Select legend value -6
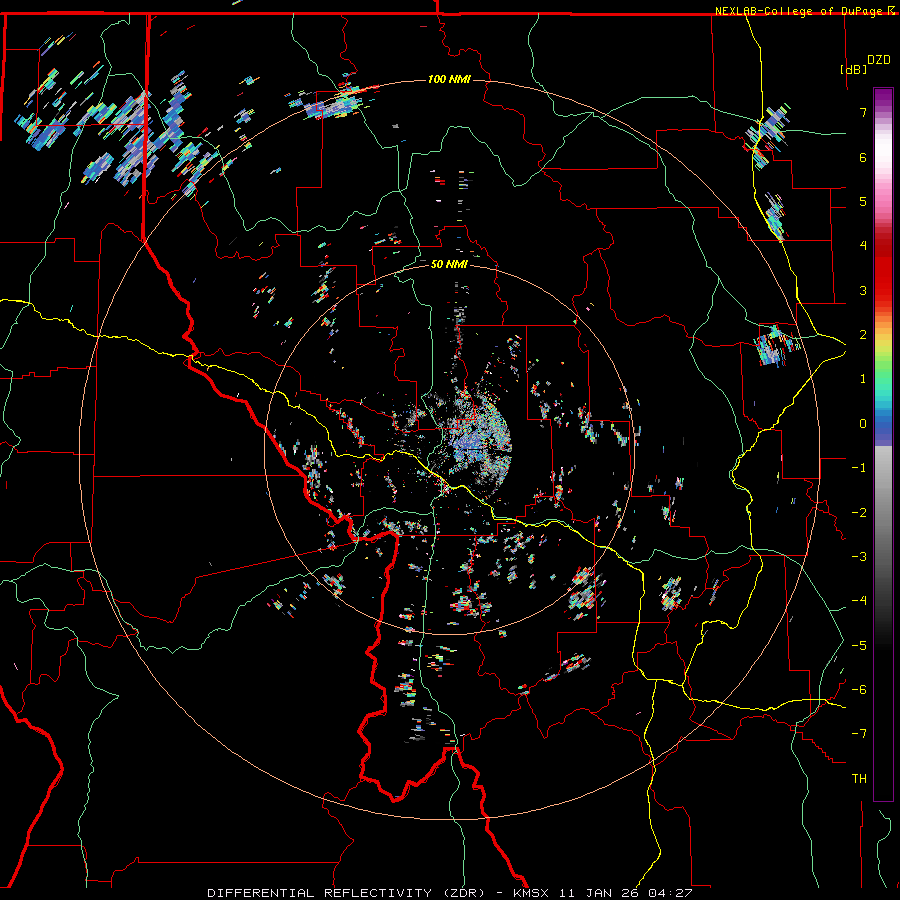900x900 pixels. [x=859, y=690]
